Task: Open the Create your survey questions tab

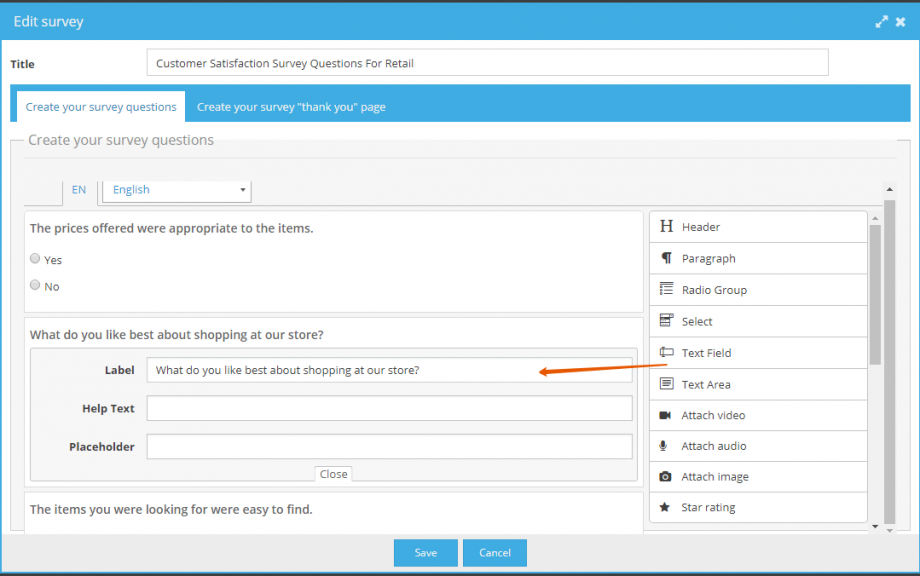Action: point(101,107)
